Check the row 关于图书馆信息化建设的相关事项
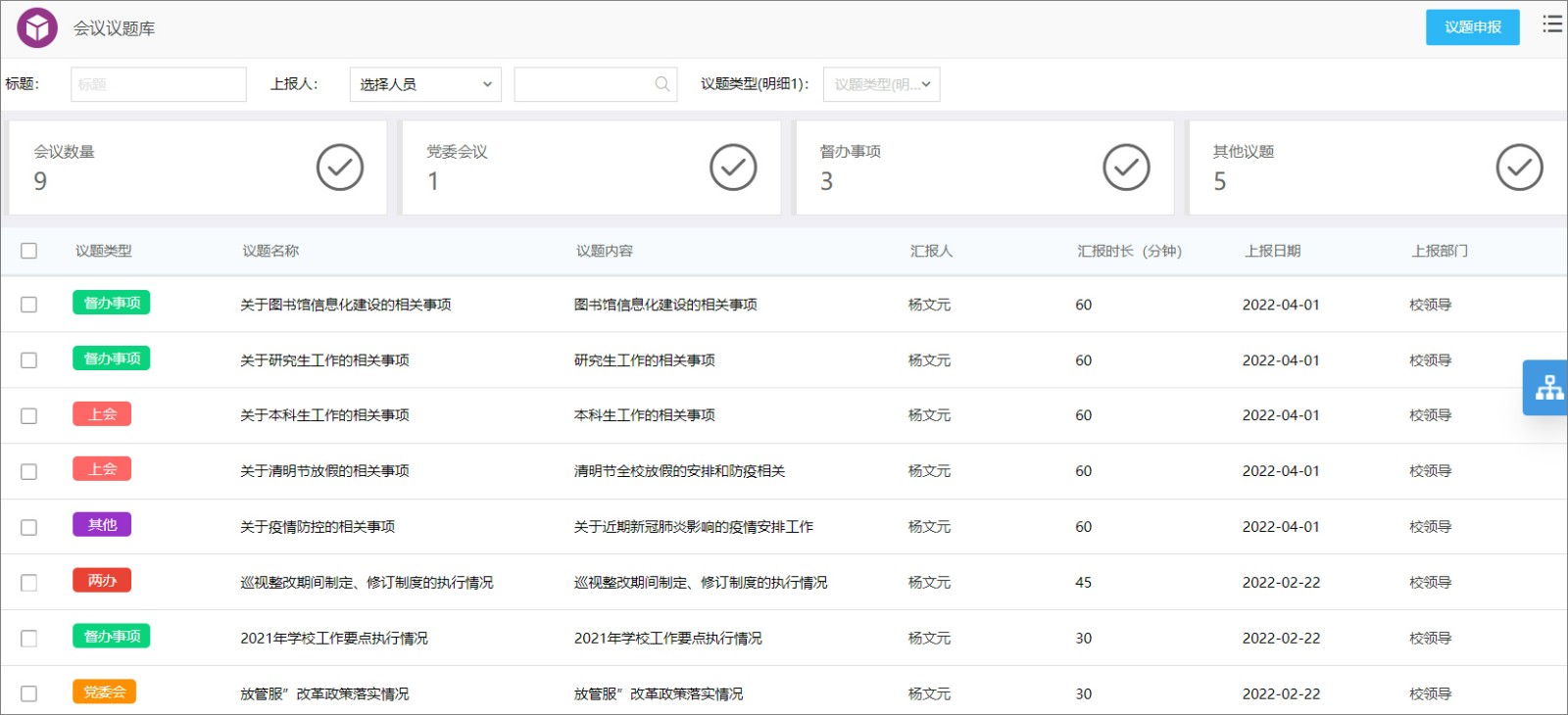The width and height of the screenshot is (1568, 715). pos(29,305)
